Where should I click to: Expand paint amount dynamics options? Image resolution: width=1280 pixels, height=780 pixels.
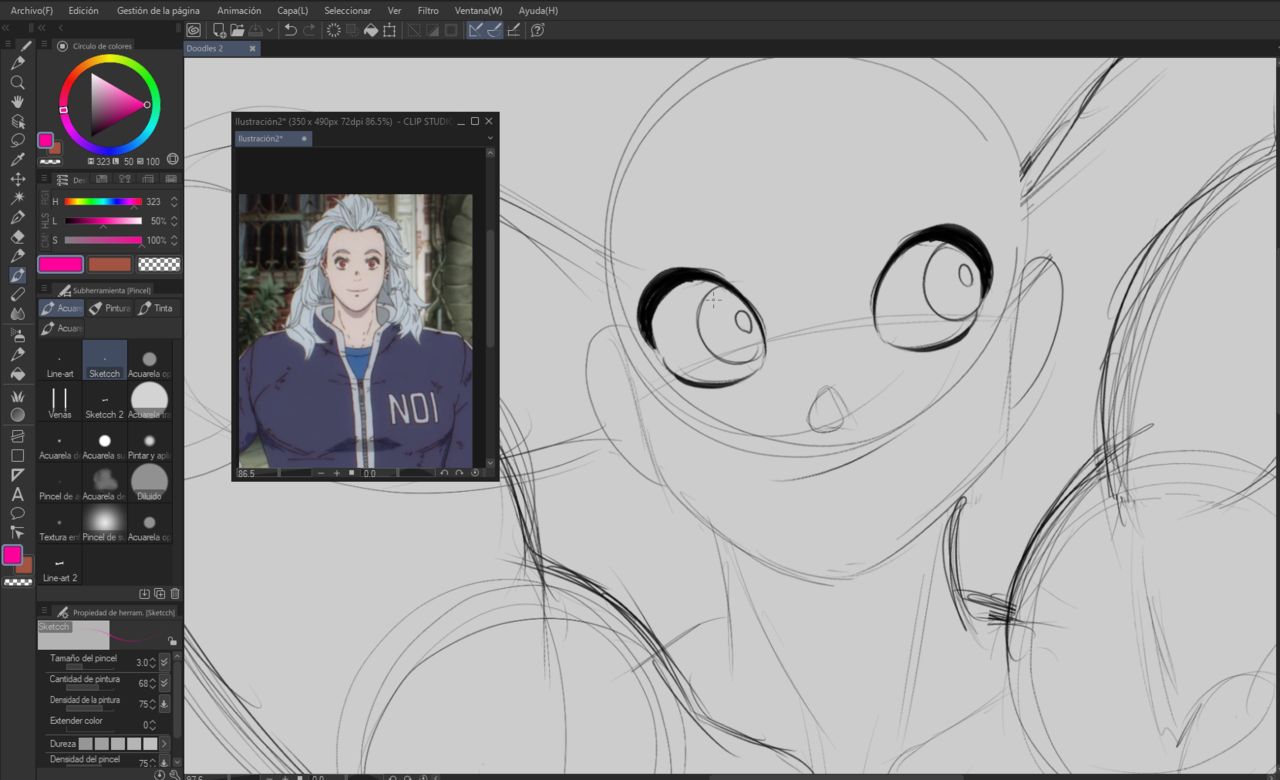coord(164,683)
